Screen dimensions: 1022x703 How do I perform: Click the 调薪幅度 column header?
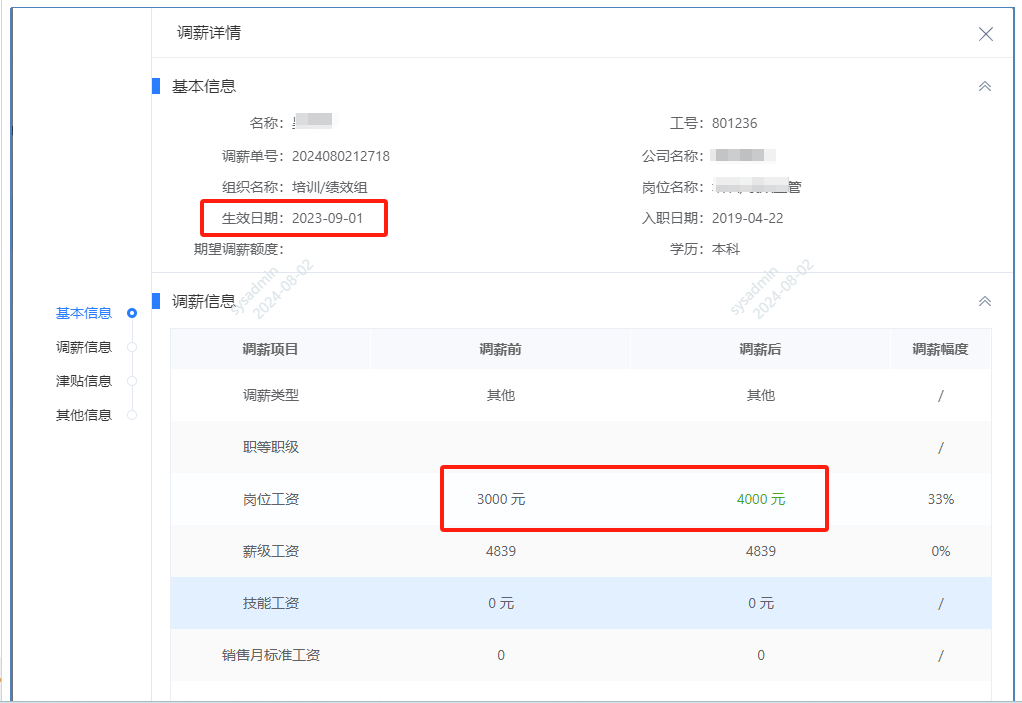click(939, 348)
